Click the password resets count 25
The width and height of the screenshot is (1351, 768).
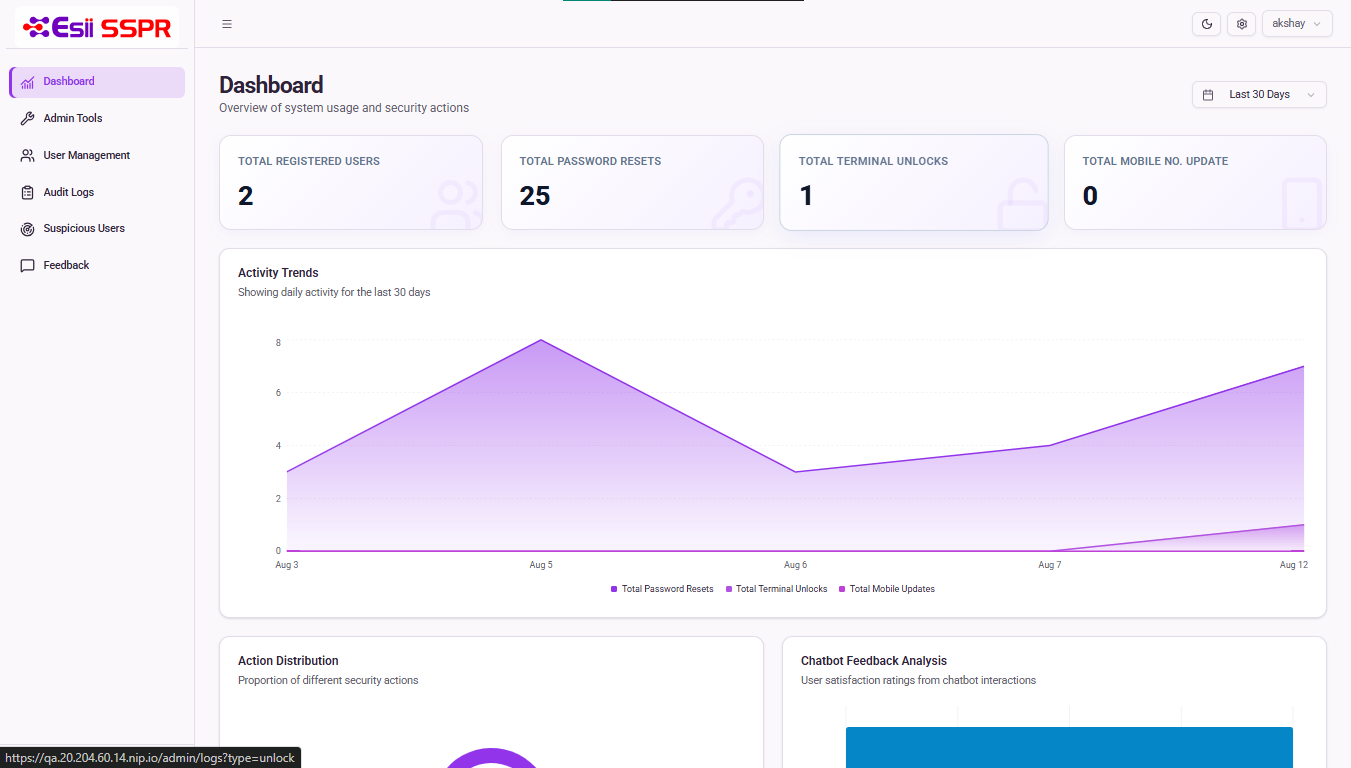(535, 196)
